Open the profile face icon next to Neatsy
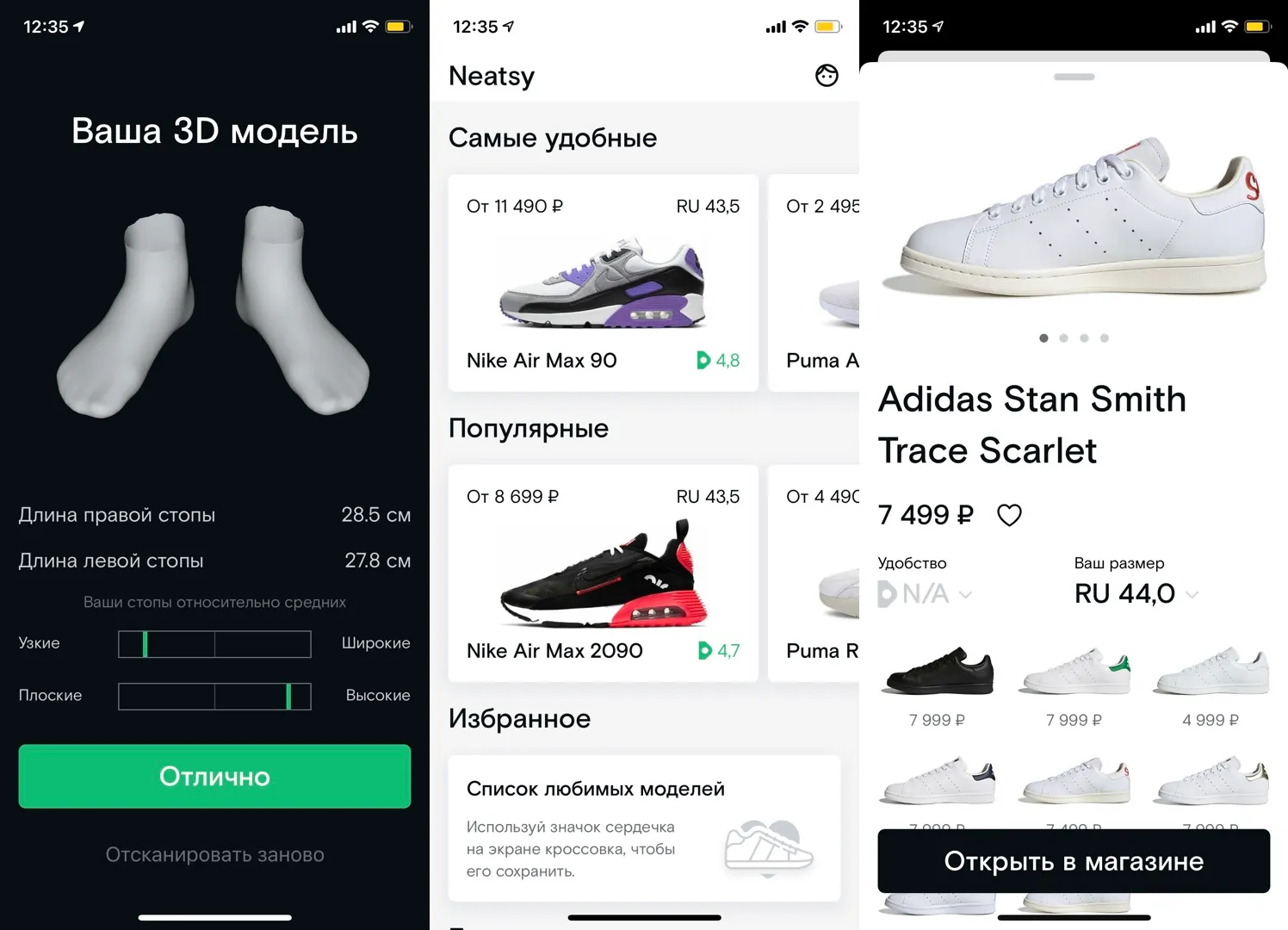 [827, 76]
